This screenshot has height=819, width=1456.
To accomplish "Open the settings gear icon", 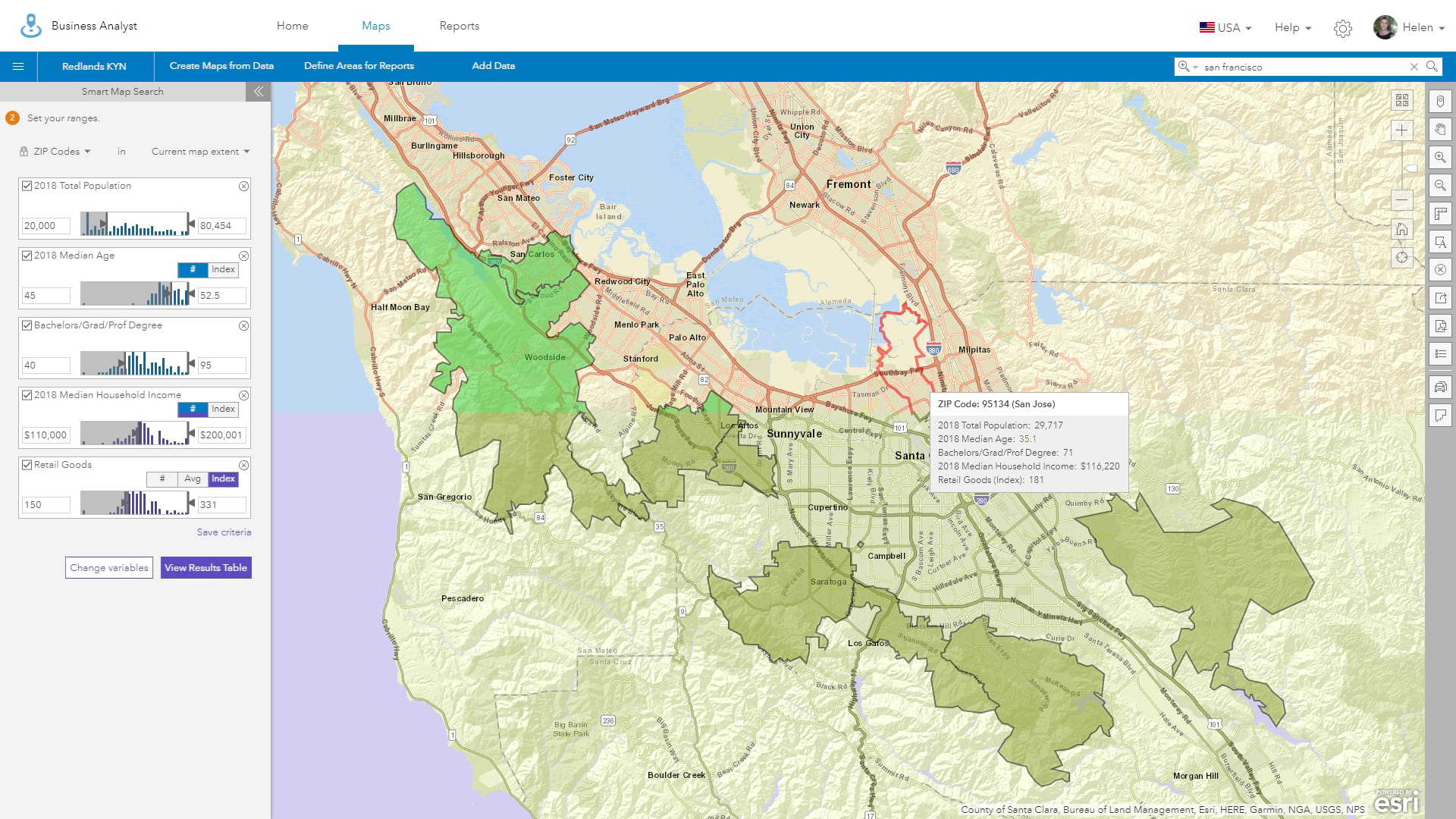I will (x=1342, y=28).
